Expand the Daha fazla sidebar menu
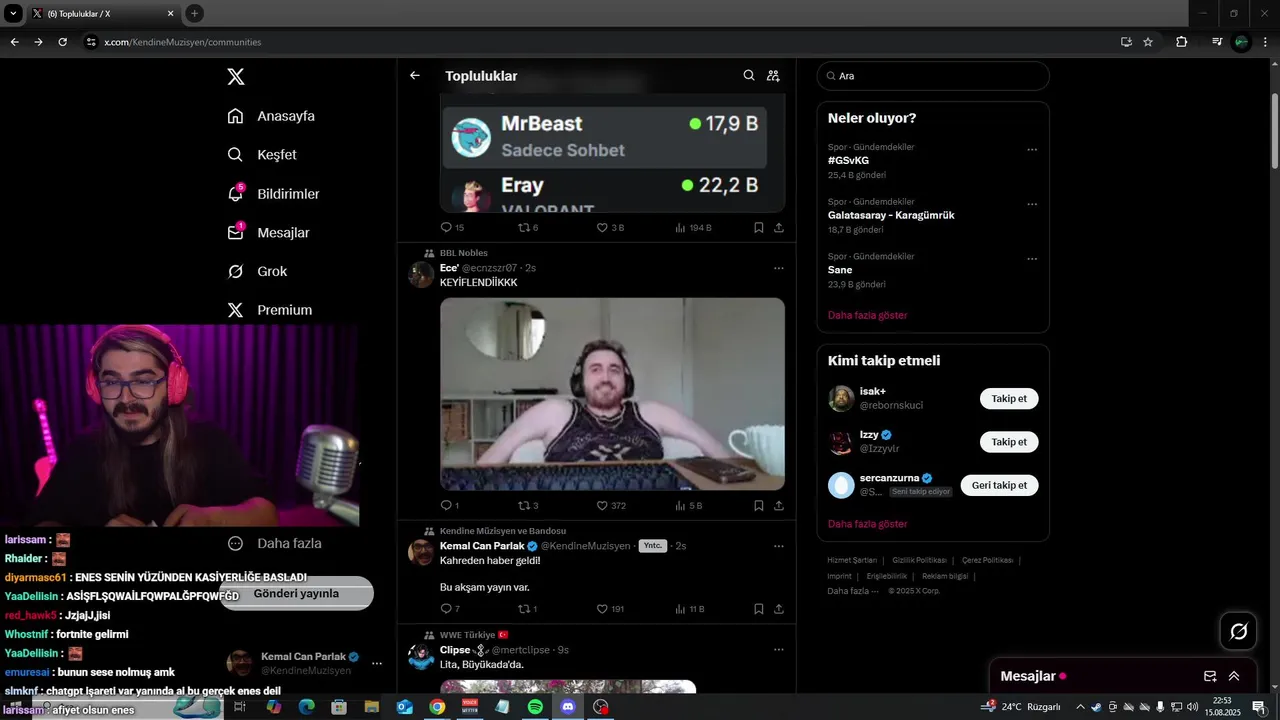1280x720 pixels. (275, 544)
